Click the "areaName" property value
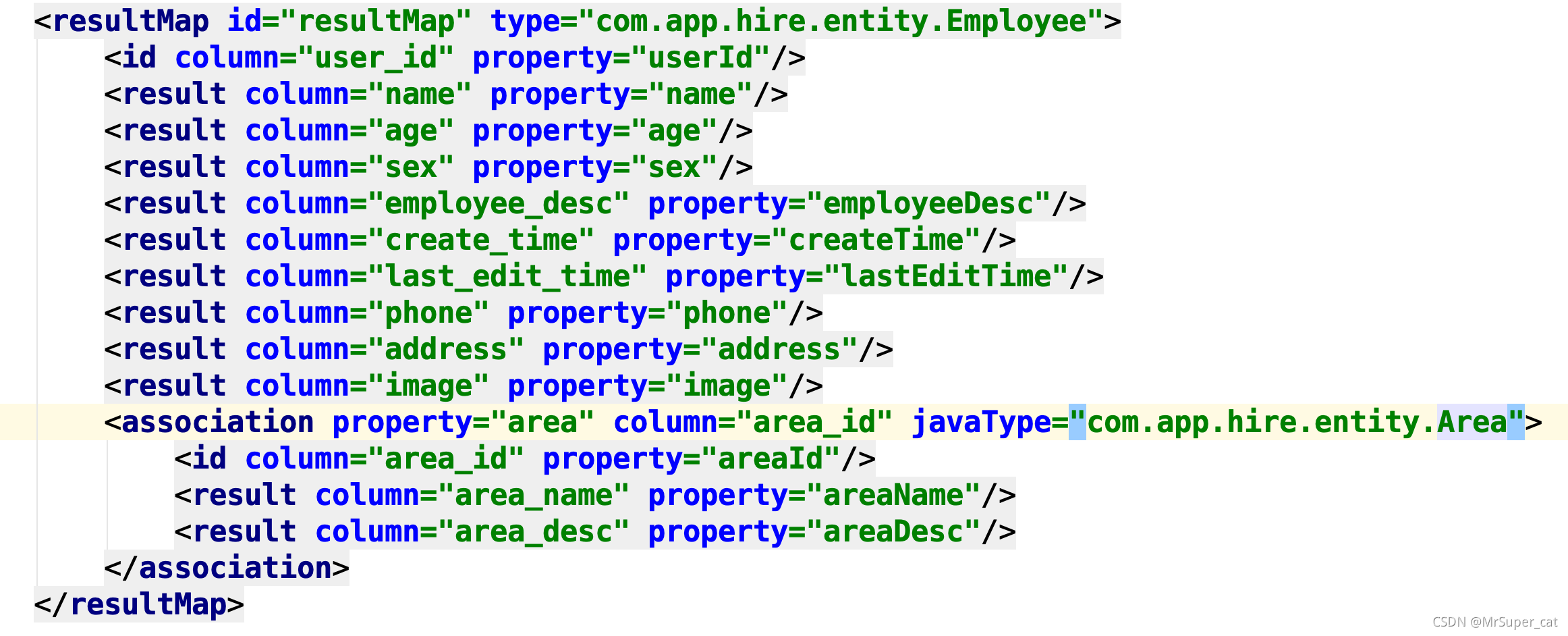This screenshot has width=1568, height=636. [893, 496]
